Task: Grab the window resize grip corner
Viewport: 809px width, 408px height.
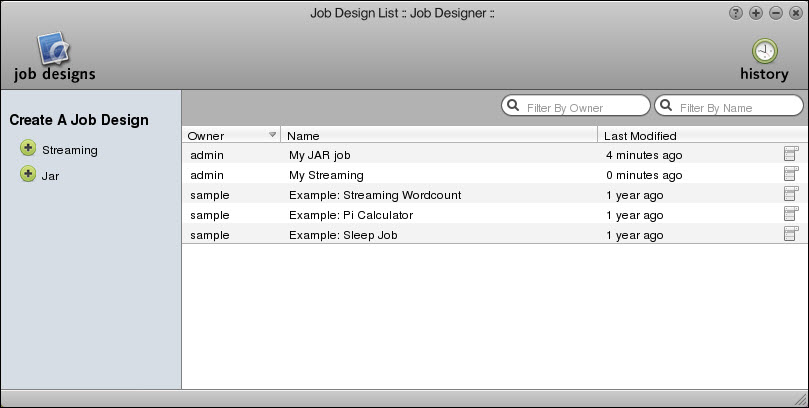Action: pos(798,398)
